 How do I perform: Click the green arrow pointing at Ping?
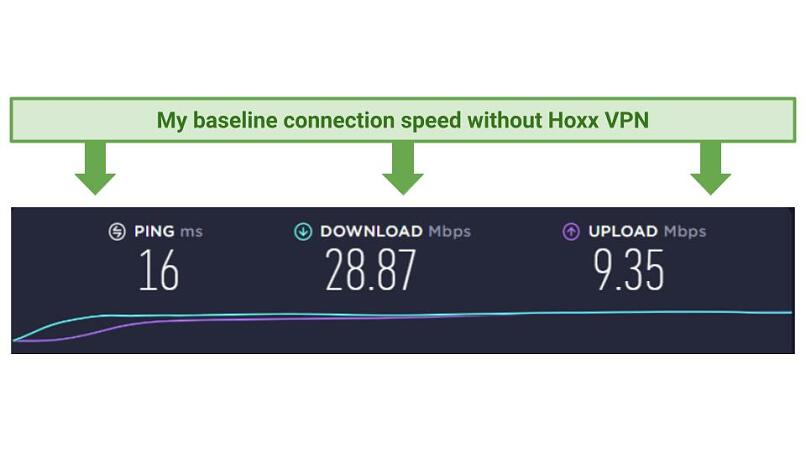95,168
